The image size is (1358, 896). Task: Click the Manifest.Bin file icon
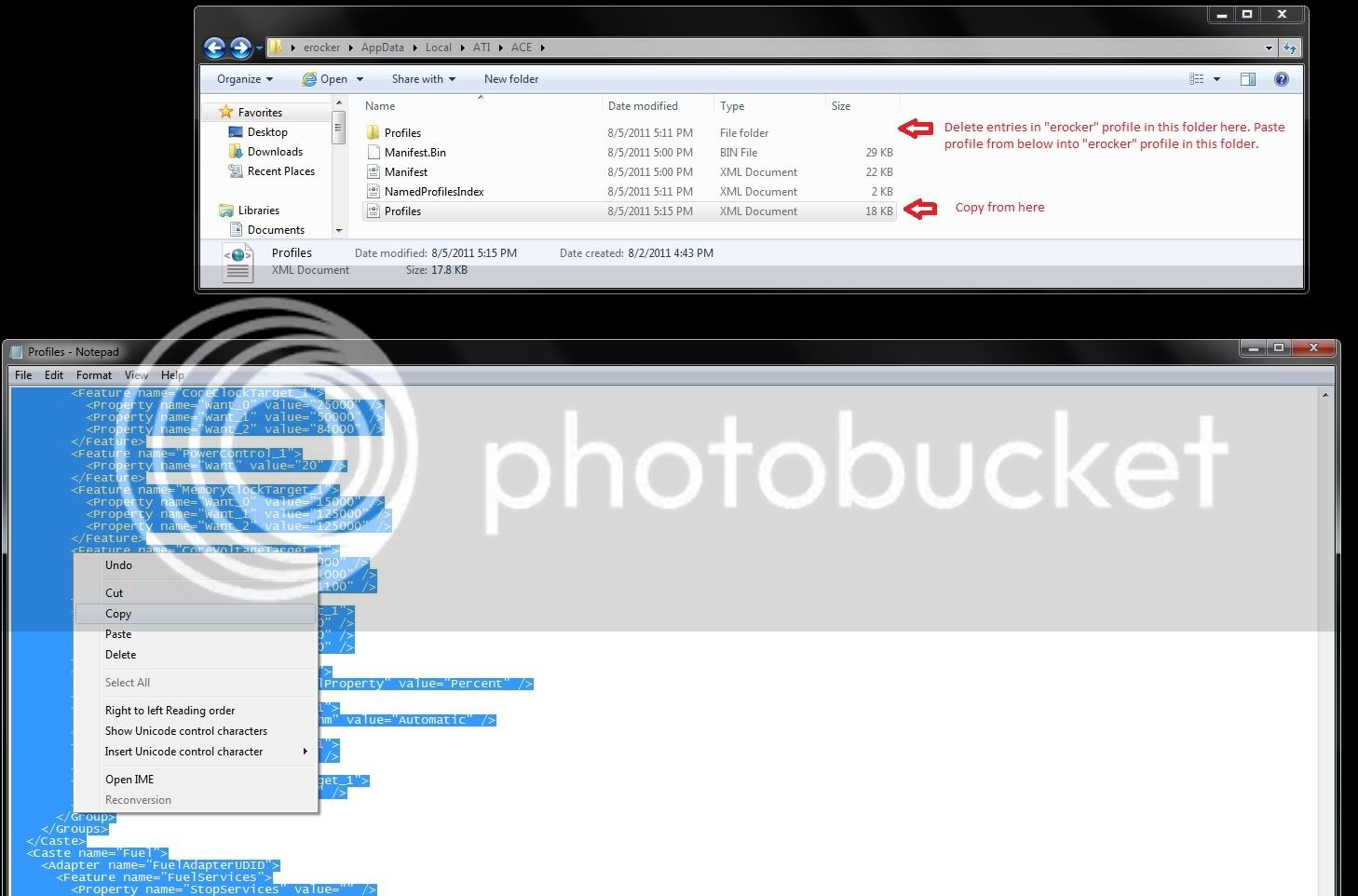(373, 152)
